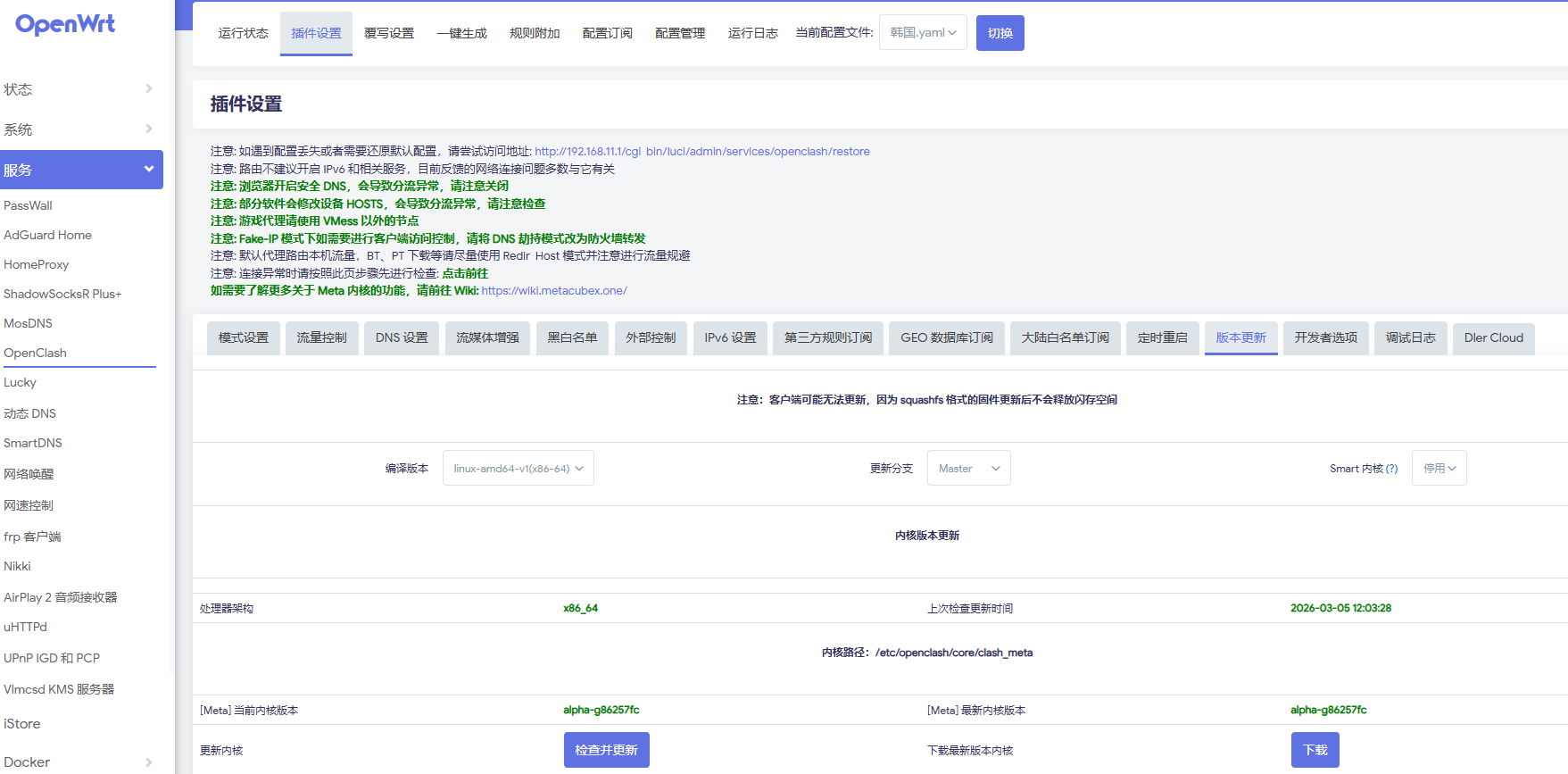The height and width of the screenshot is (774, 1568).
Task: Go to the 配置管理 tab
Action: [680, 33]
